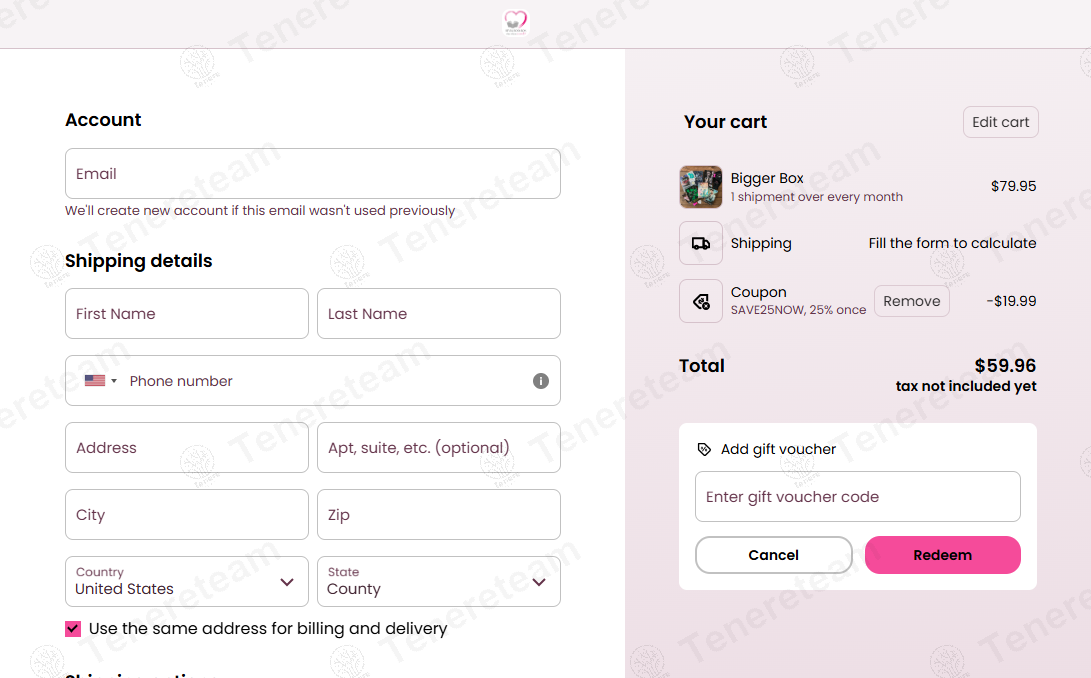Image resolution: width=1091 pixels, height=678 pixels.
Task: Click the heart logo at top
Action: point(516,22)
